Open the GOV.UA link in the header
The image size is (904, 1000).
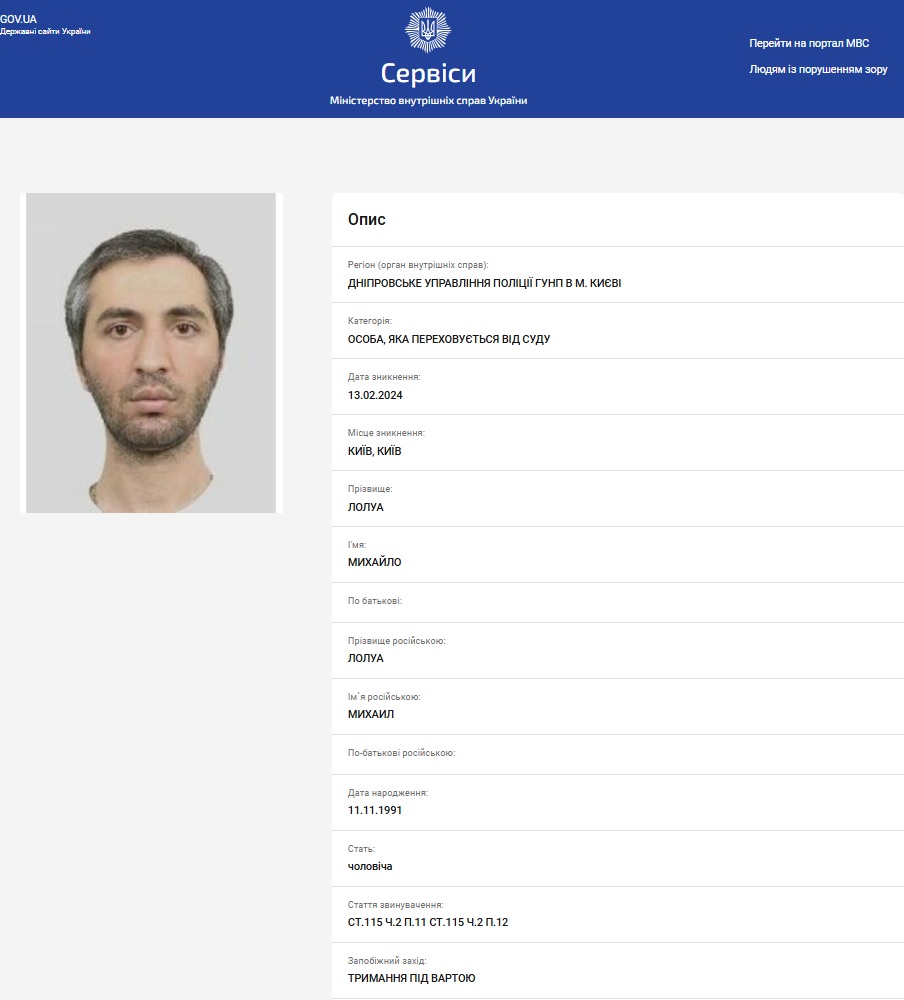[x=18, y=19]
